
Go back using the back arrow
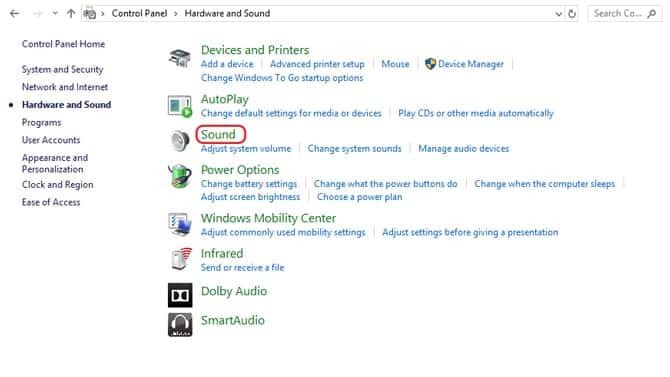[15, 14]
